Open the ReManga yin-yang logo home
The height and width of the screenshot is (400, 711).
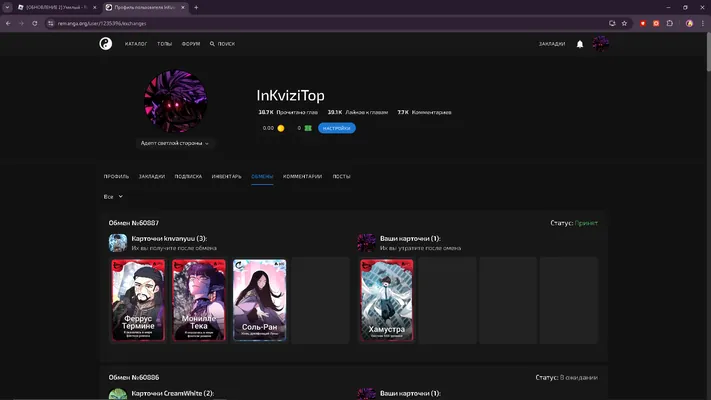pyautogui.click(x=106, y=44)
